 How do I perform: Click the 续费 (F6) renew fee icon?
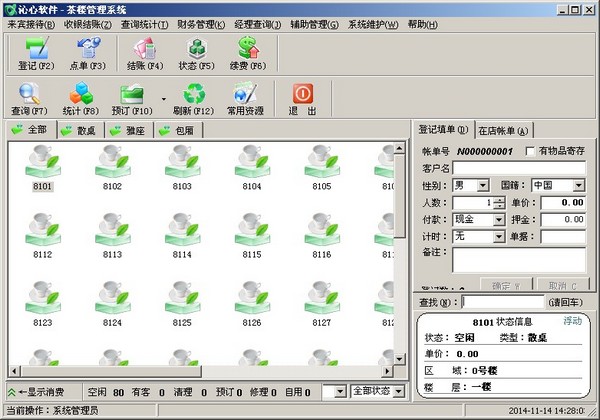[249, 52]
